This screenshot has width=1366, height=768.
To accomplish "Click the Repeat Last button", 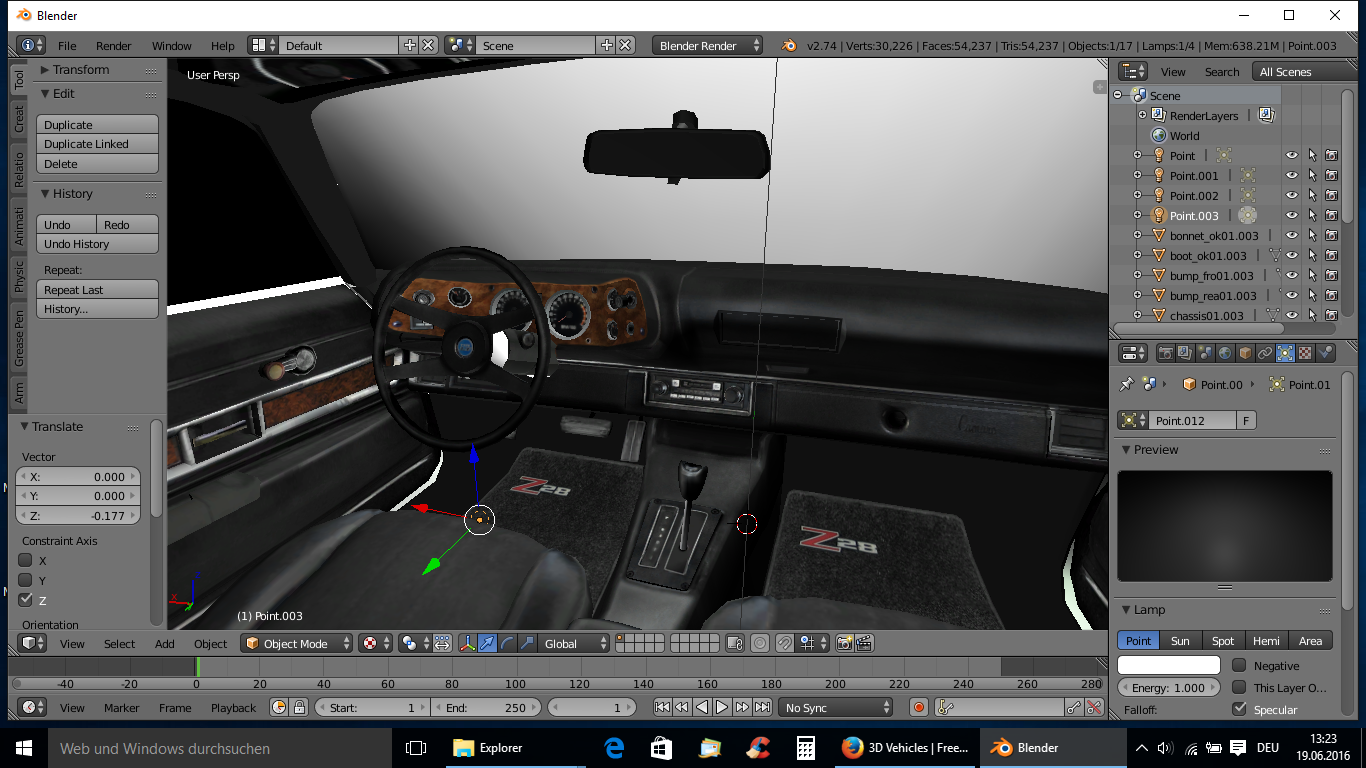I will pos(98,290).
